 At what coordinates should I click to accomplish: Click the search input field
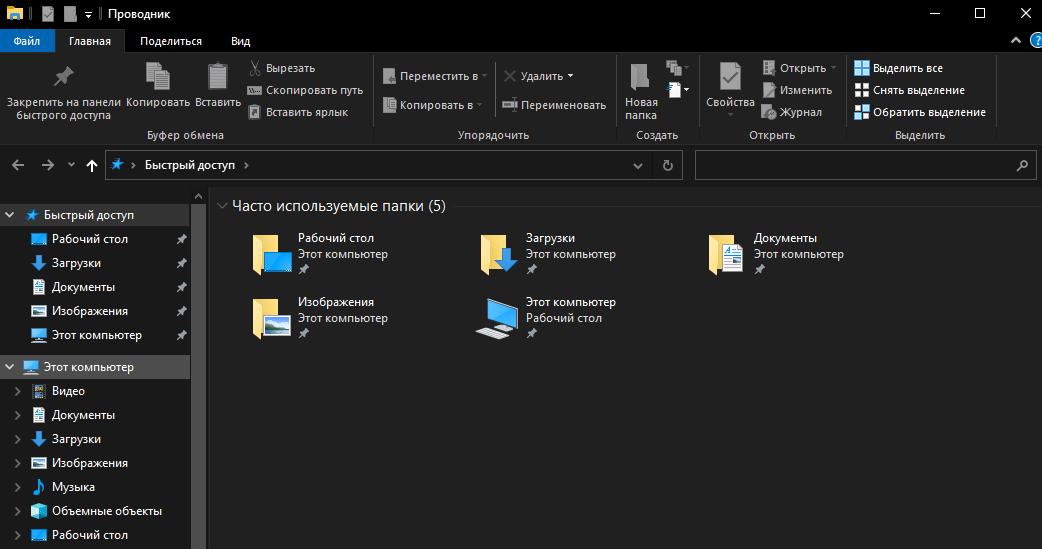click(855, 165)
